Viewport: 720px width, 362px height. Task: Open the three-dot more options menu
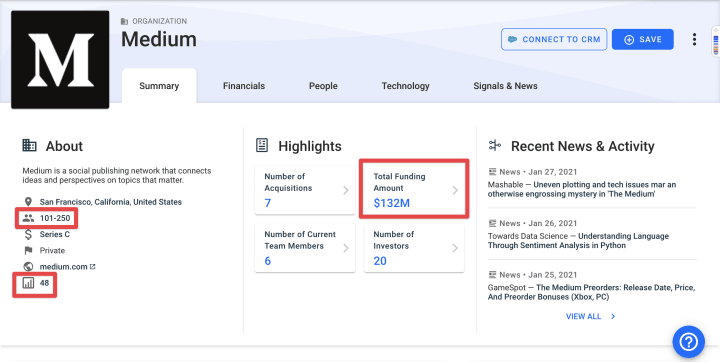click(x=694, y=40)
